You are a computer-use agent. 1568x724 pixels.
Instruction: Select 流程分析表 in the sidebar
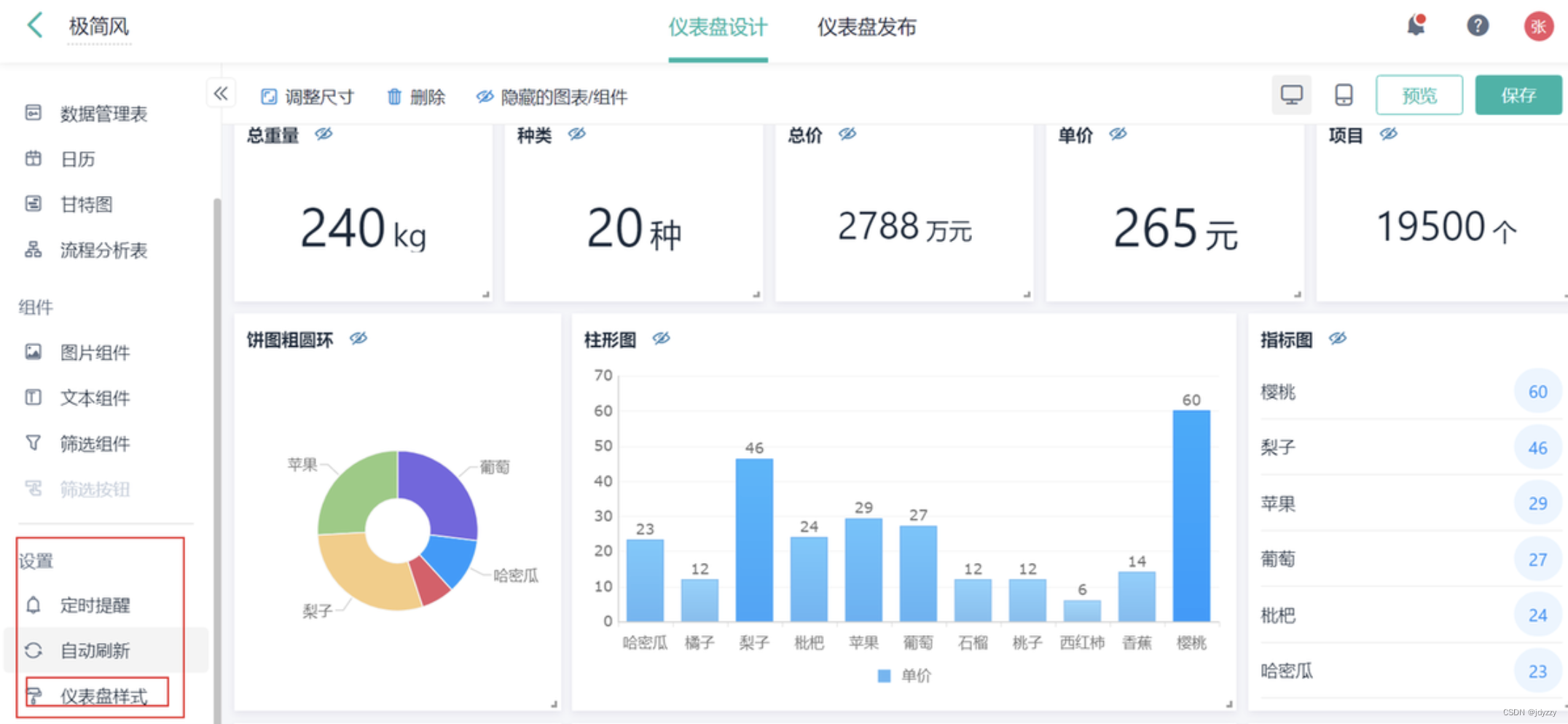coord(104,251)
